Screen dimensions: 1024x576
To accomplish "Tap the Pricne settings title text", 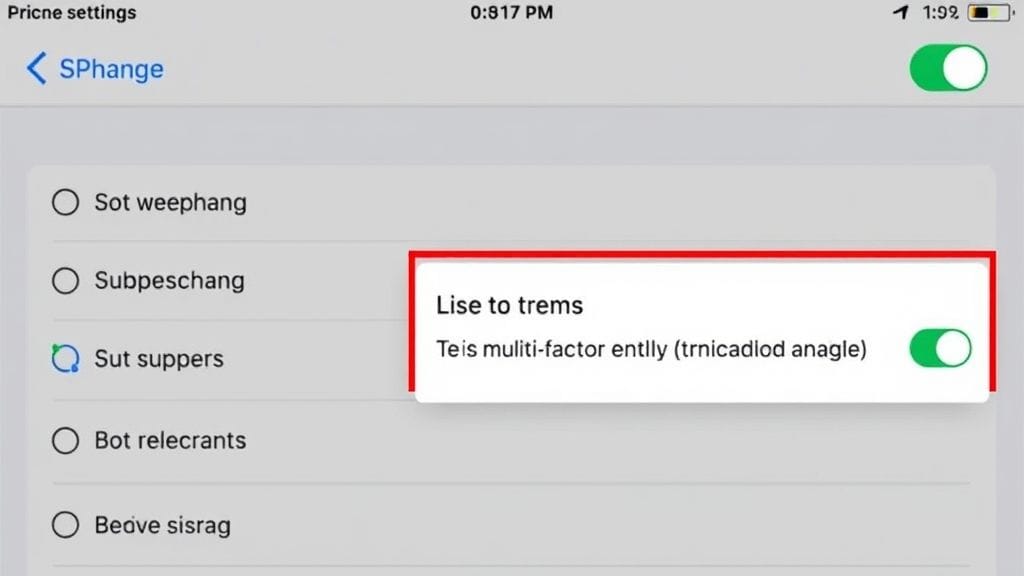I will (72, 12).
